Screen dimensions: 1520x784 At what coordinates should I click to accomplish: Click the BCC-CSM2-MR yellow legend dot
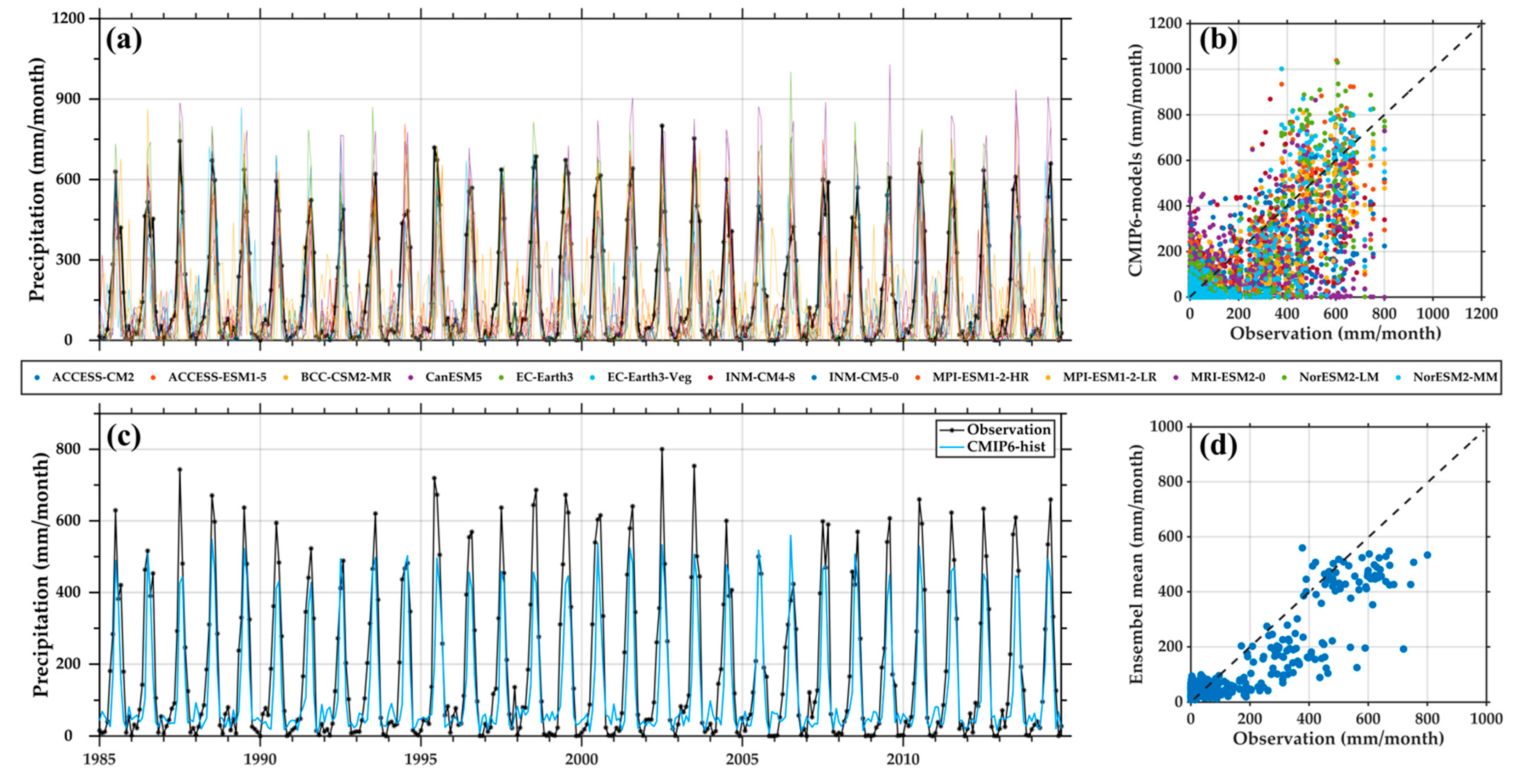286,378
